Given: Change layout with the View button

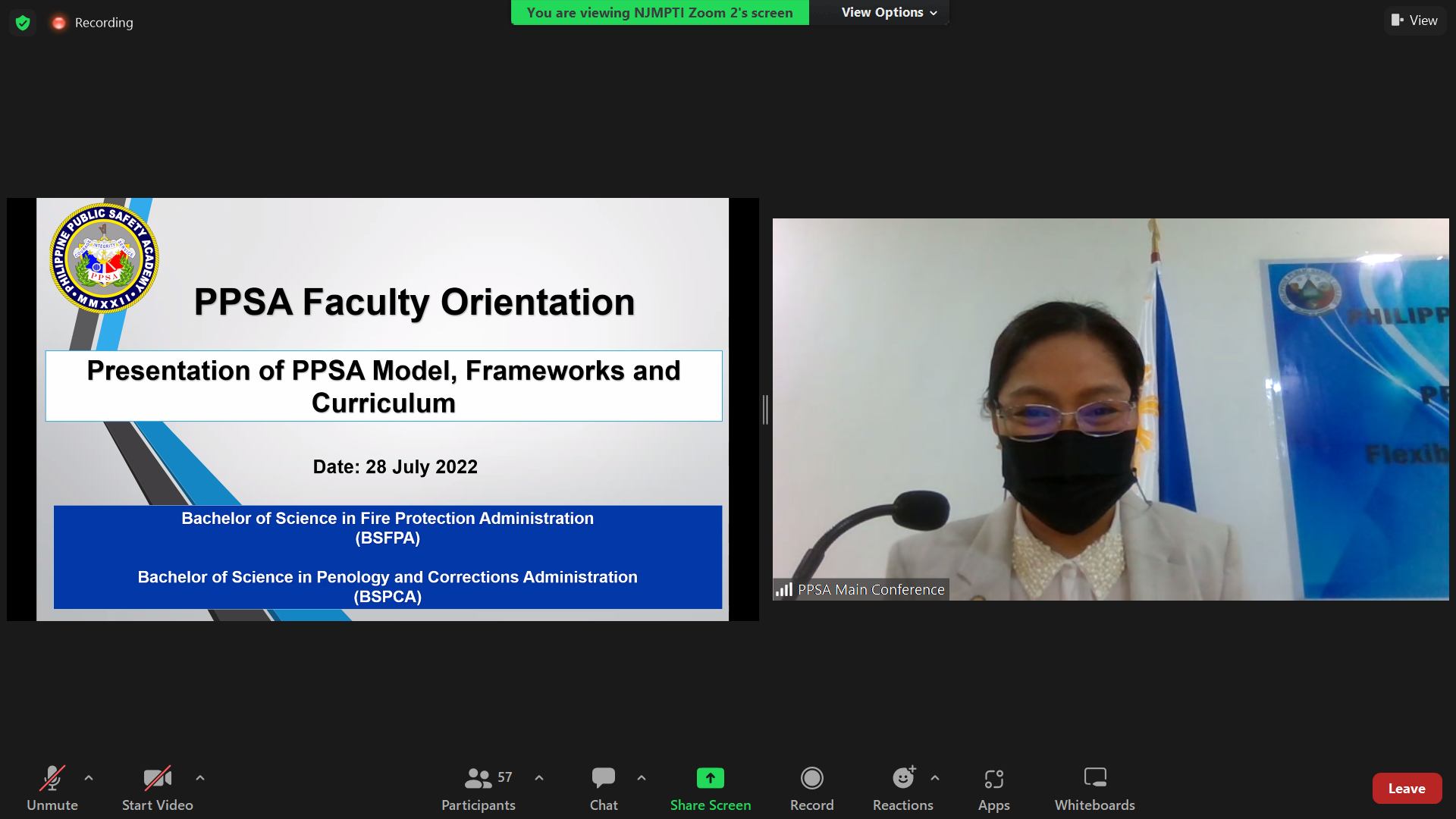Looking at the screenshot, I should coord(1414,20).
